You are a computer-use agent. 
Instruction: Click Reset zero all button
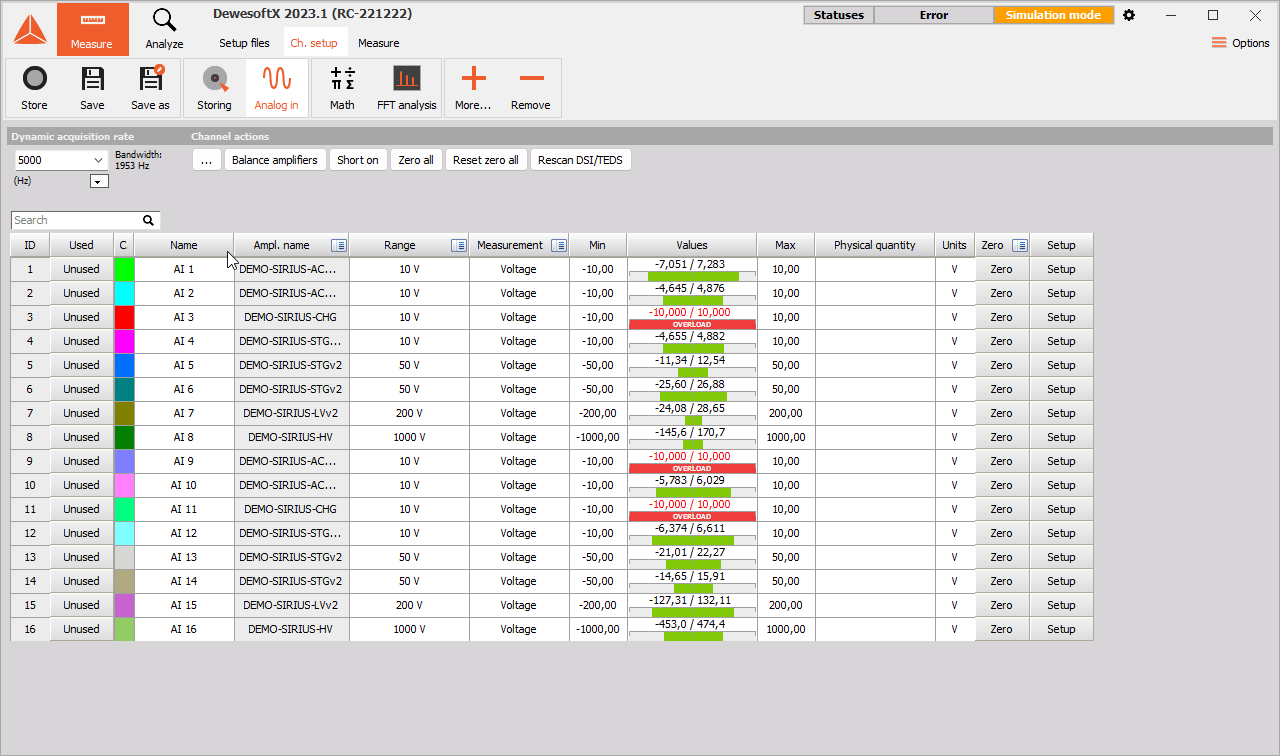[486, 160]
